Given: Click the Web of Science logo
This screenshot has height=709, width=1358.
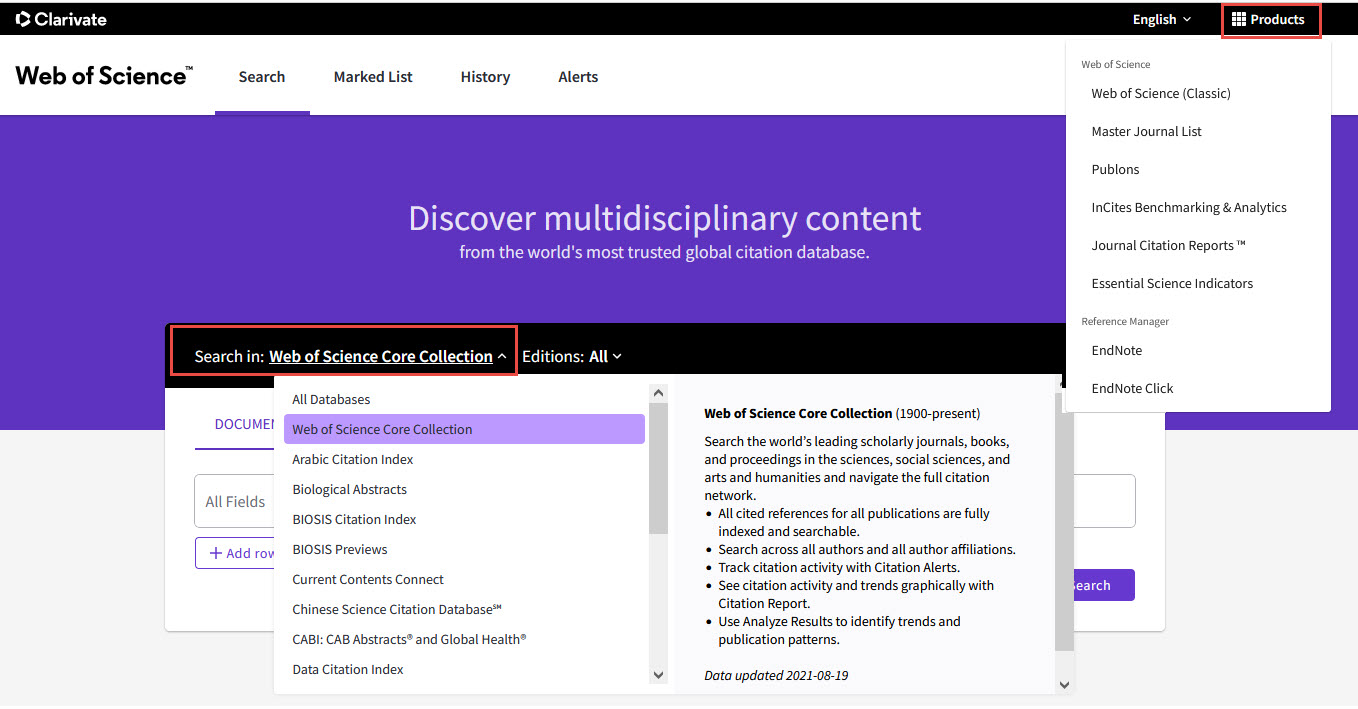Looking at the screenshot, I should pos(104,76).
